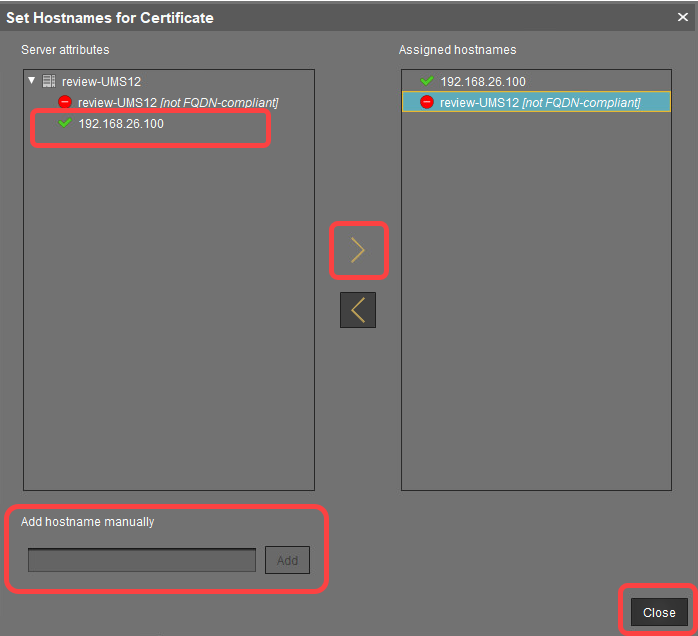Select highlighted review-UMS12 in Assigned hostnames
This screenshot has width=698, height=636.
point(540,102)
